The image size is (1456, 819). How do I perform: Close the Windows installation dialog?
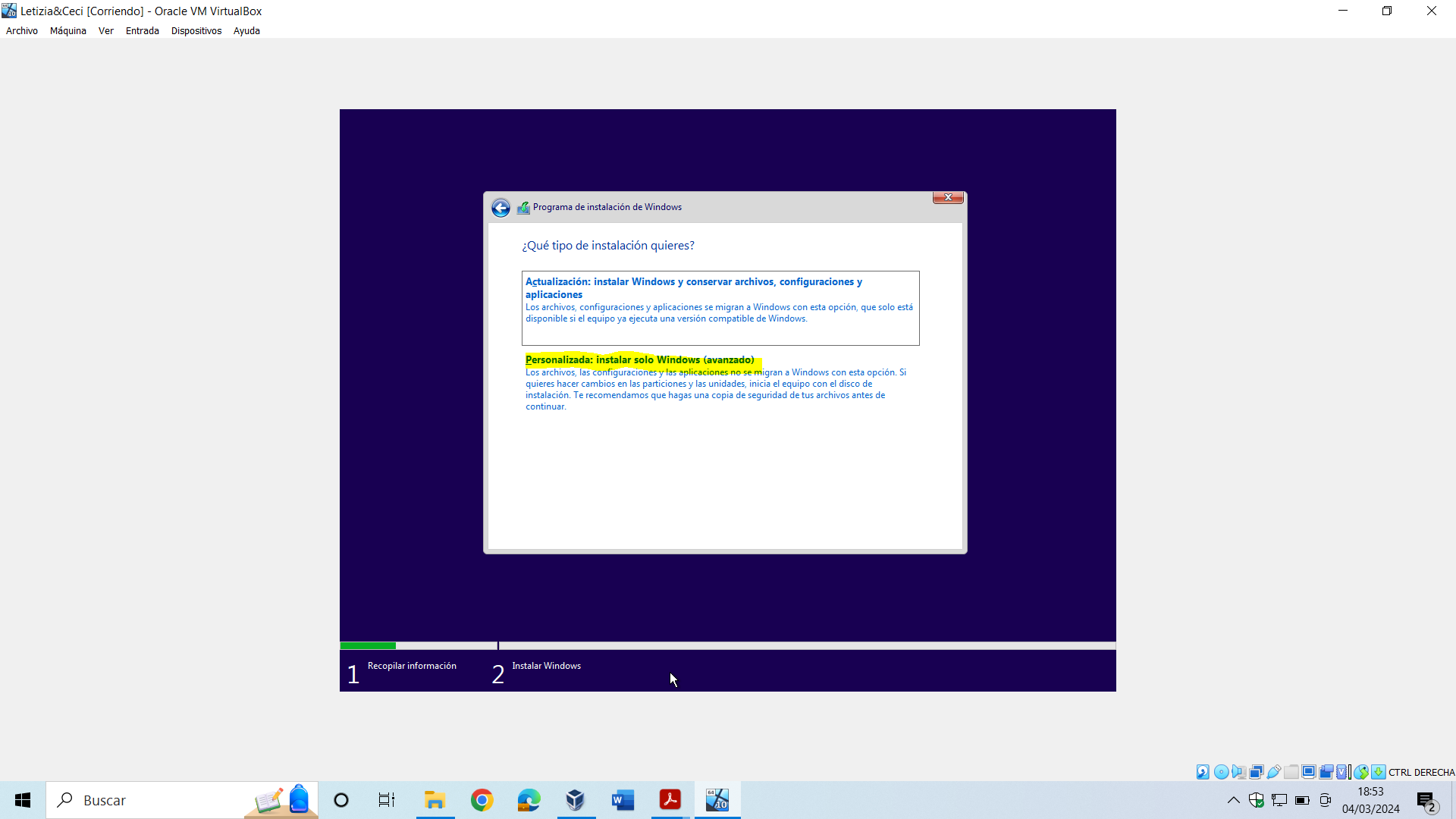[x=948, y=197]
